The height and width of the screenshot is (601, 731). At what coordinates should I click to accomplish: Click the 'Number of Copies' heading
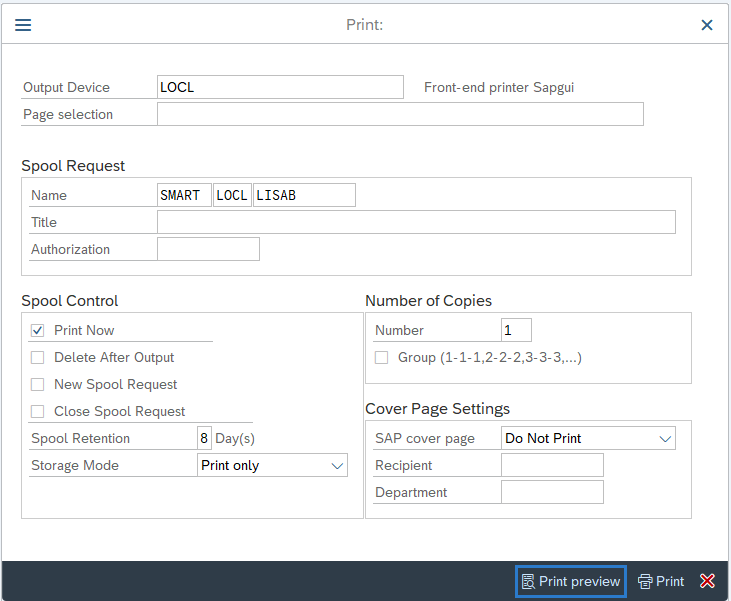point(428,301)
